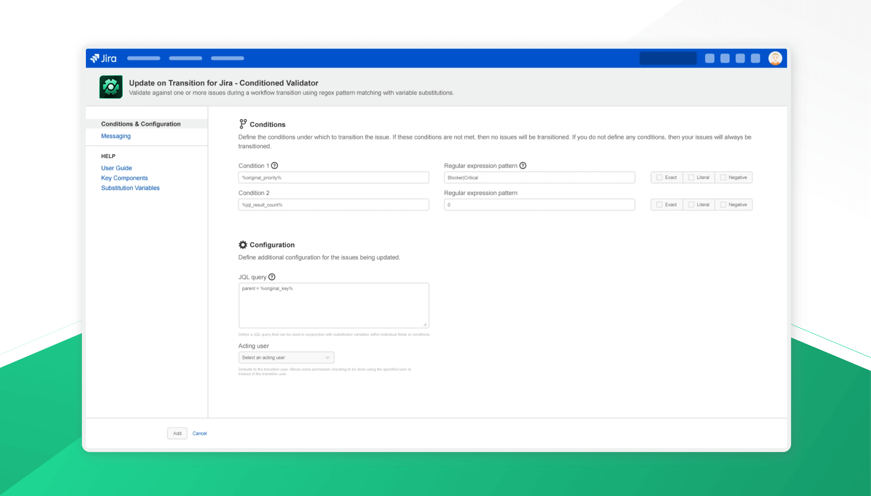
Task: Open the Regular expression pattern help icon
Action: pyautogui.click(x=523, y=166)
